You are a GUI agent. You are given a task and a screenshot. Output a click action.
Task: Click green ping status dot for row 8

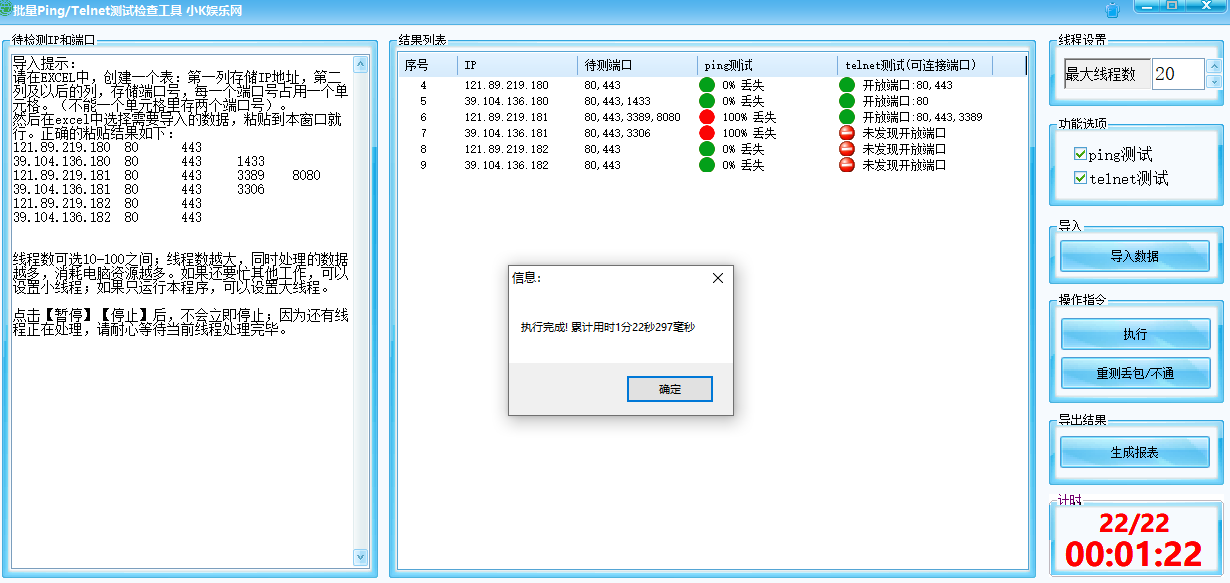click(707, 149)
